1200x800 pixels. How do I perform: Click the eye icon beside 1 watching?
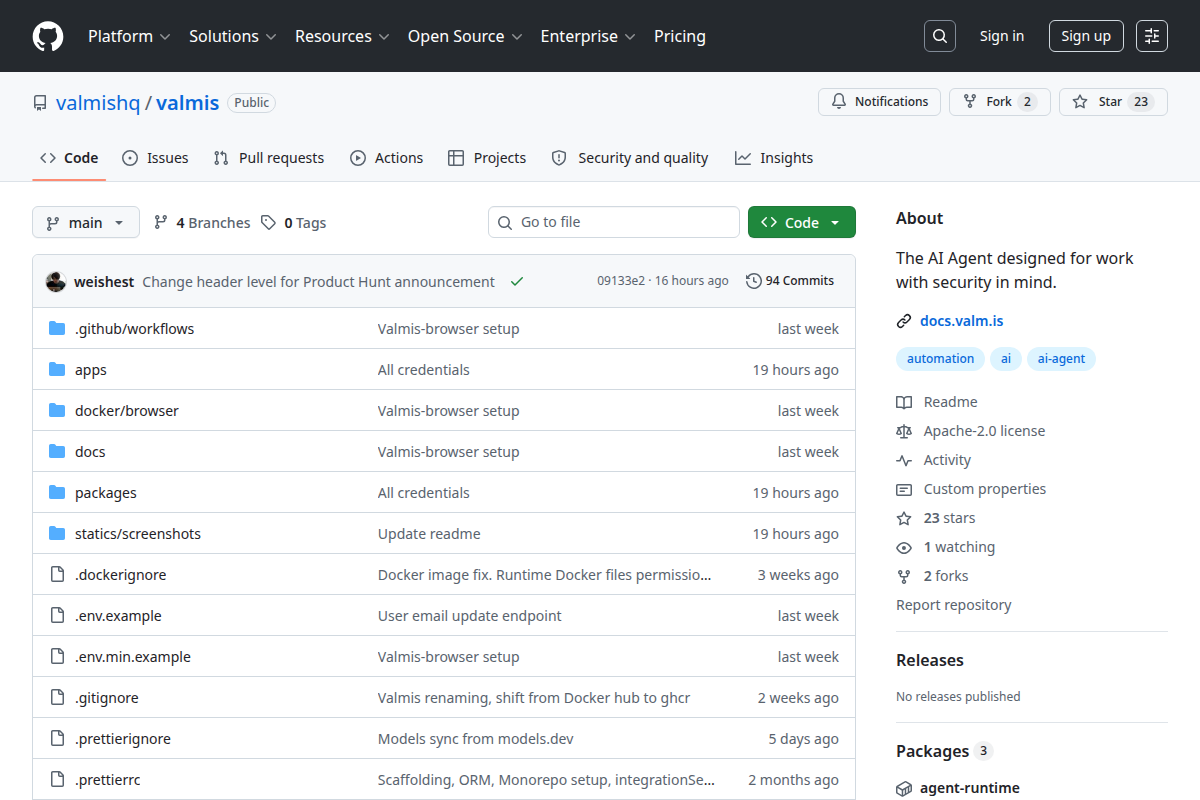[904, 547]
